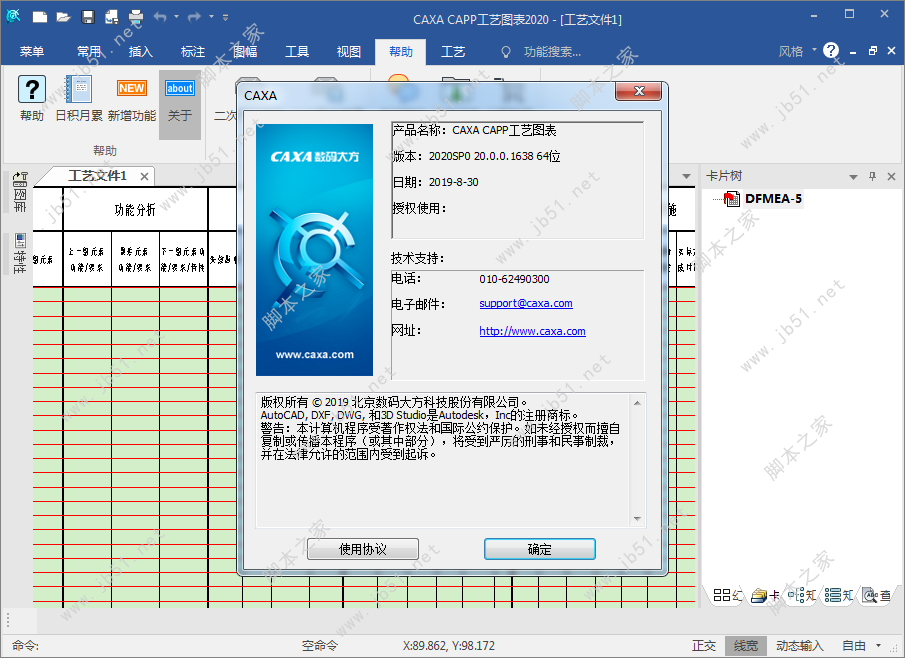Open the redo history dropdown arrow

[211, 17]
